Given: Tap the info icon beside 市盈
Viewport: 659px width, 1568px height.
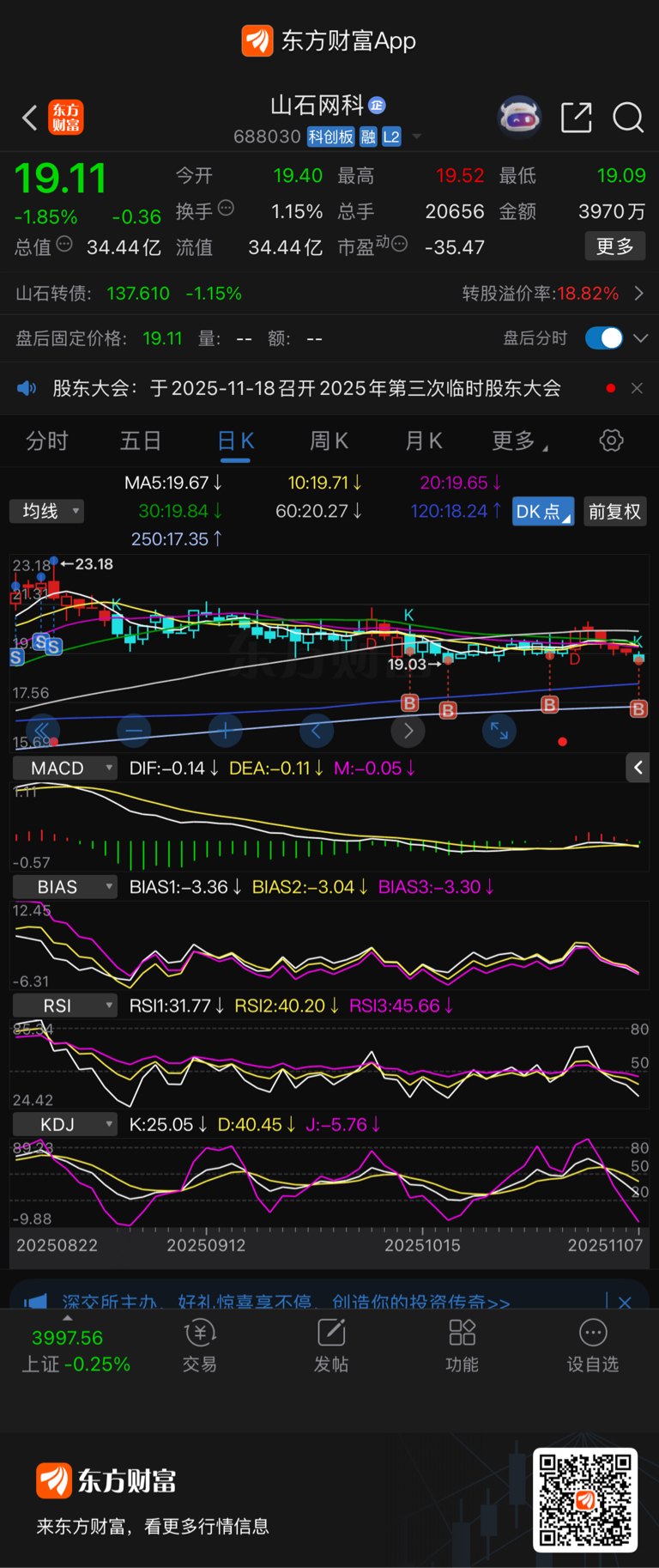Looking at the screenshot, I should (399, 244).
